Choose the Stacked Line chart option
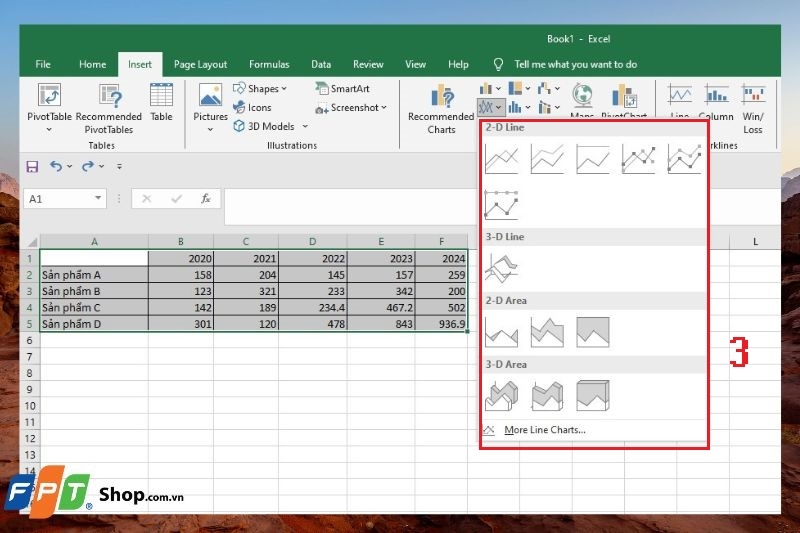Viewport: 800px width, 533px height. [547, 159]
